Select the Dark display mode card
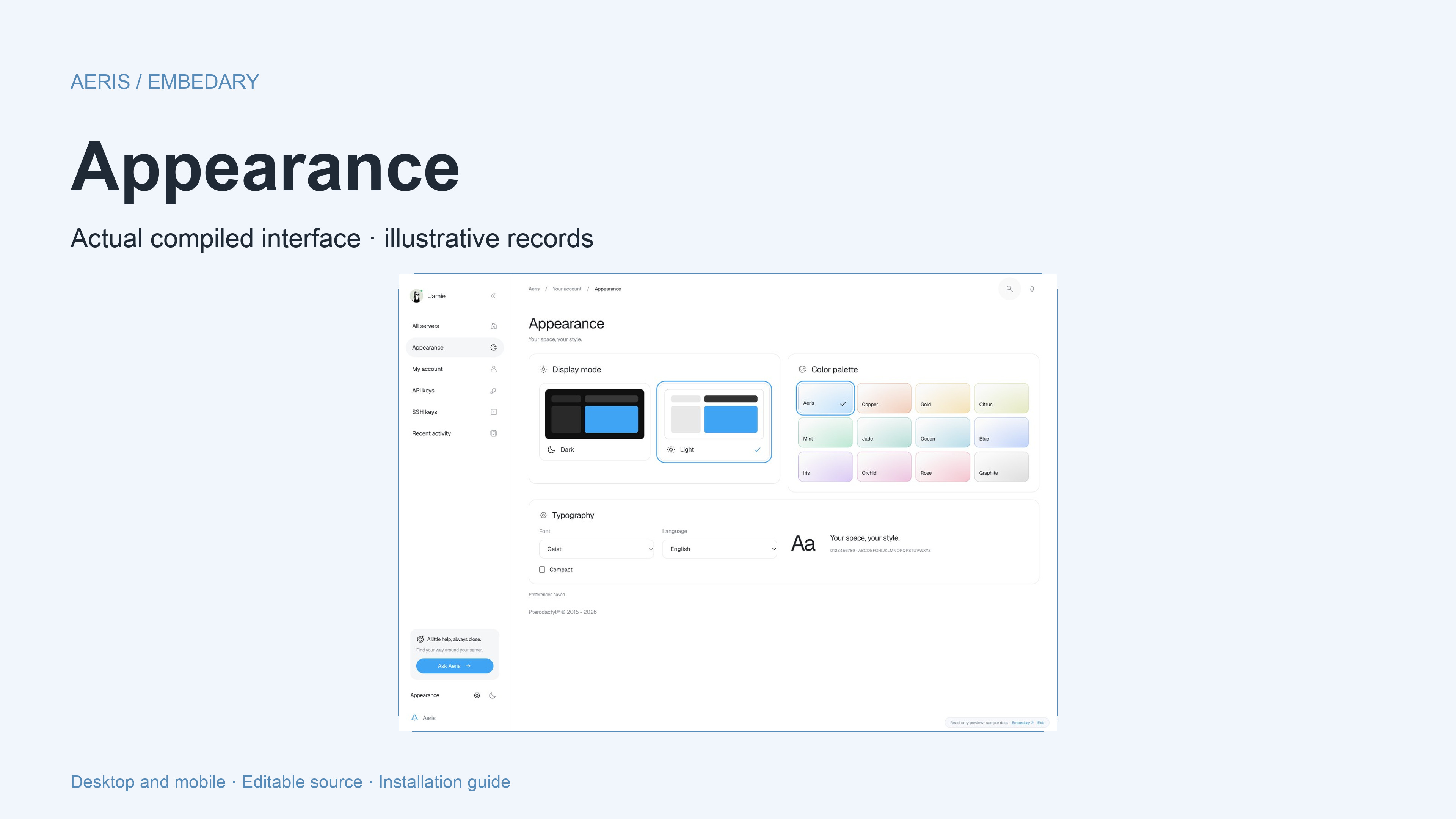 595,422
